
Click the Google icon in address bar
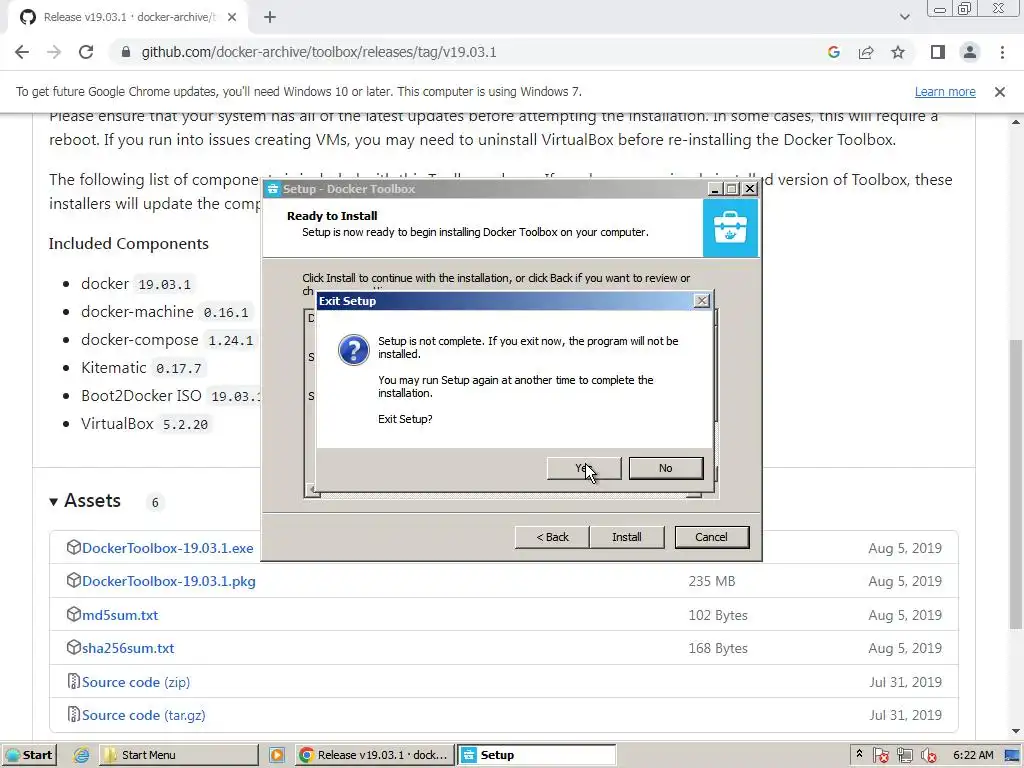833,52
